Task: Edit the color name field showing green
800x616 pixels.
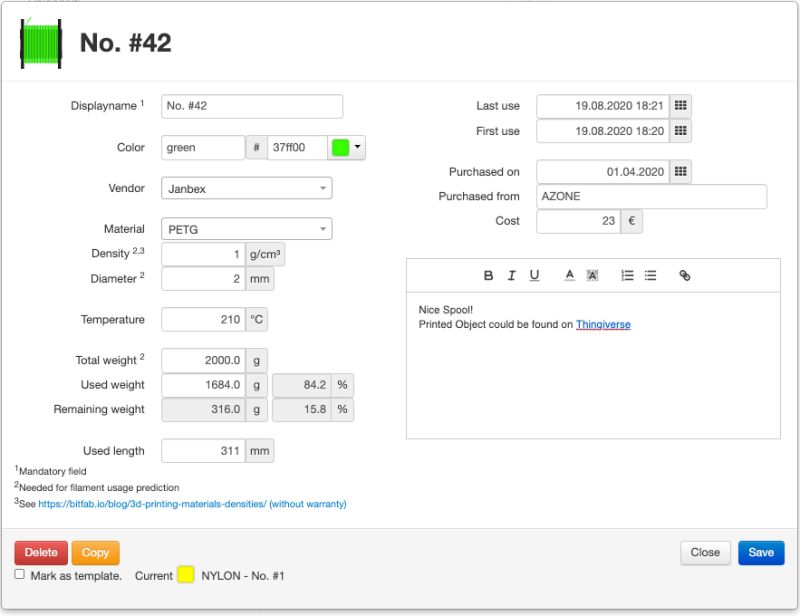Action: pyautogui.click(x=203, y=147)
